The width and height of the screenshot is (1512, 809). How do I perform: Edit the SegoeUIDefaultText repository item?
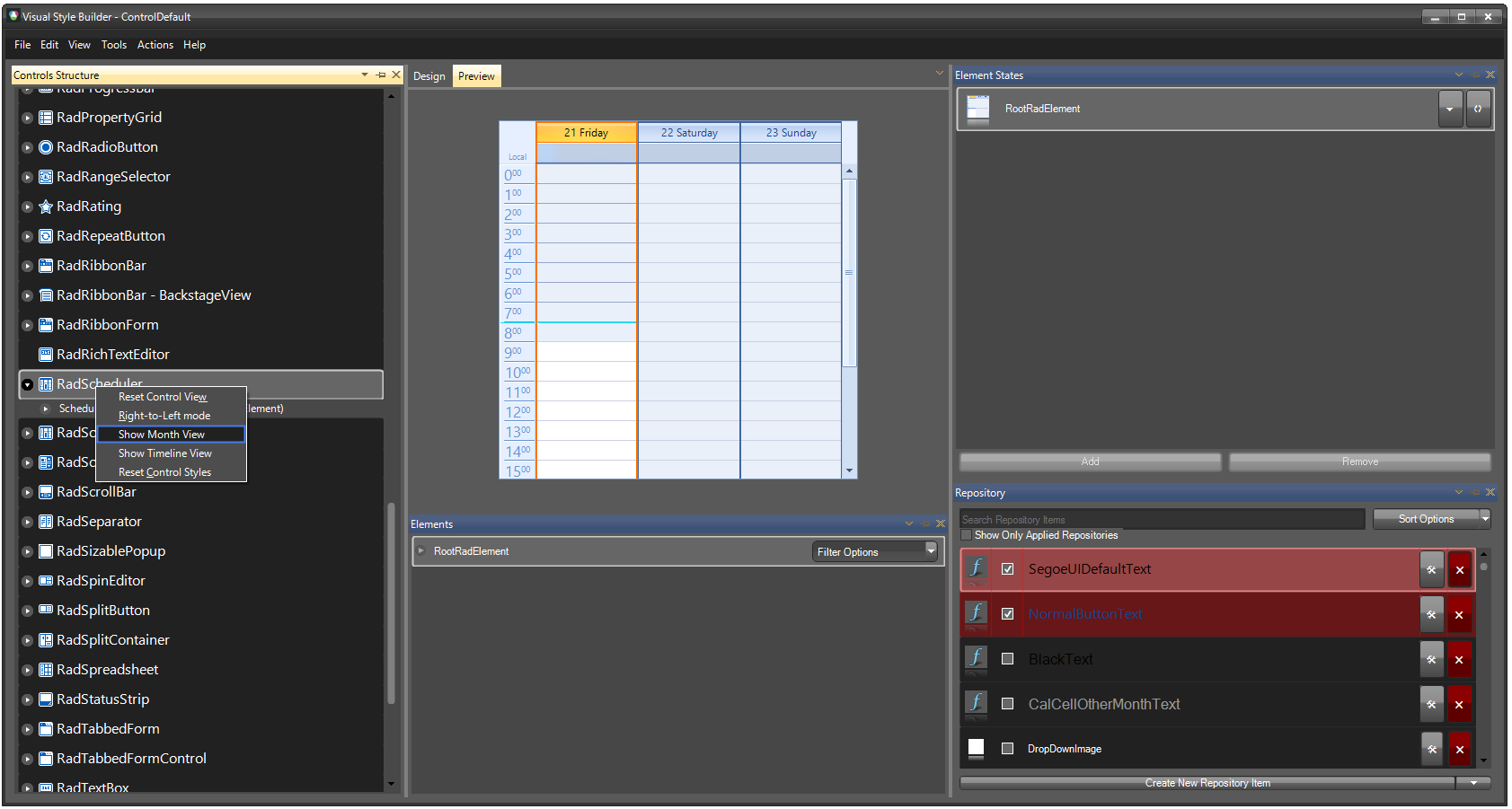[x=1432, y=570]
